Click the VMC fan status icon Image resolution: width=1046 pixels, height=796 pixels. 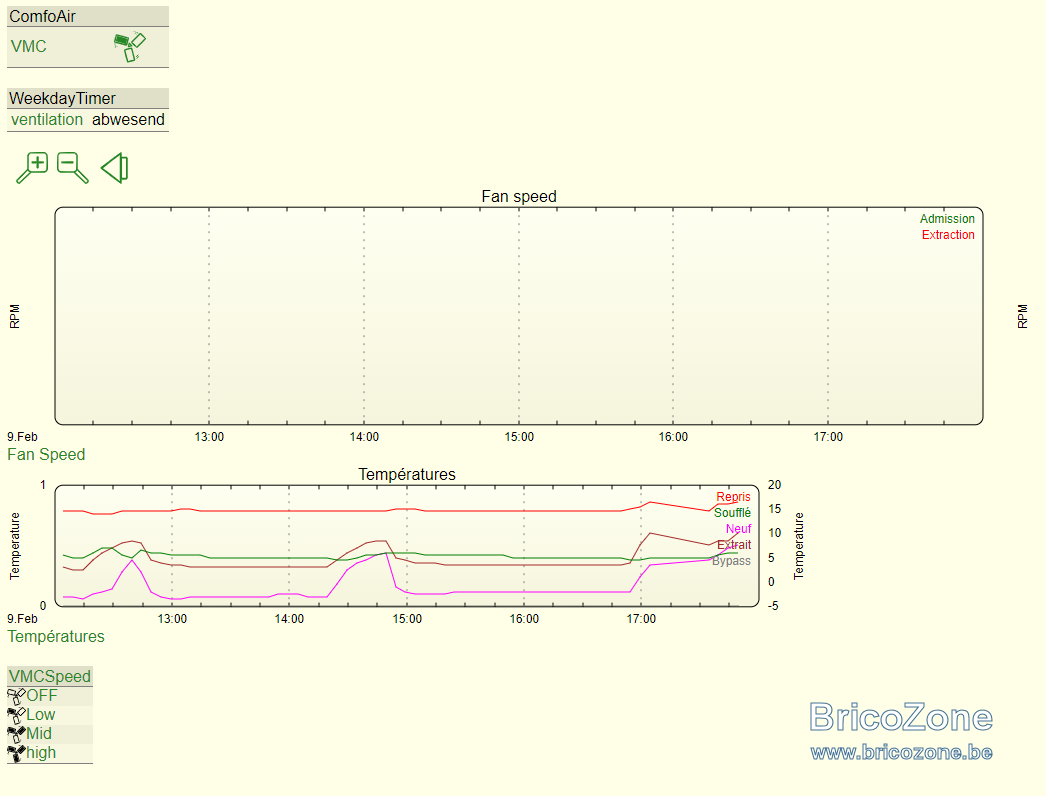(129, 47)
